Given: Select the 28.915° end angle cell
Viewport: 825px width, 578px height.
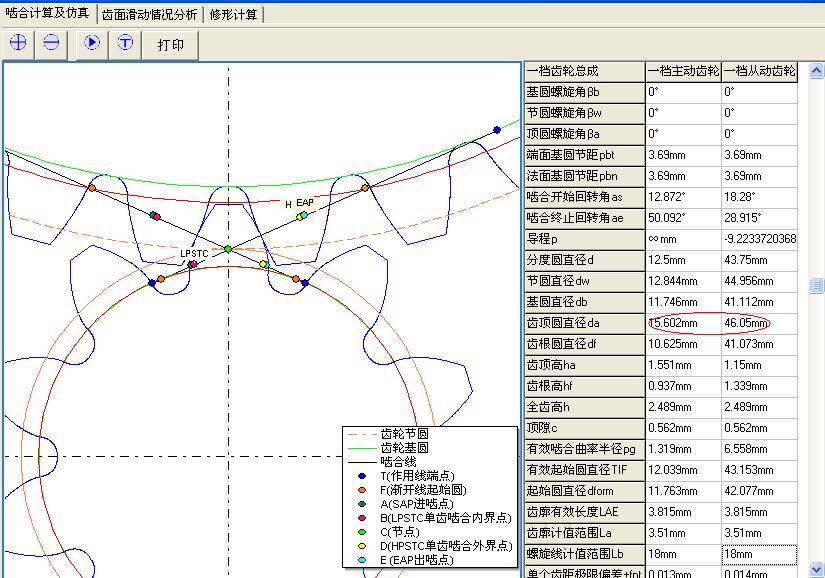Looking at the screenshot, I should click(x=759, y=218).
